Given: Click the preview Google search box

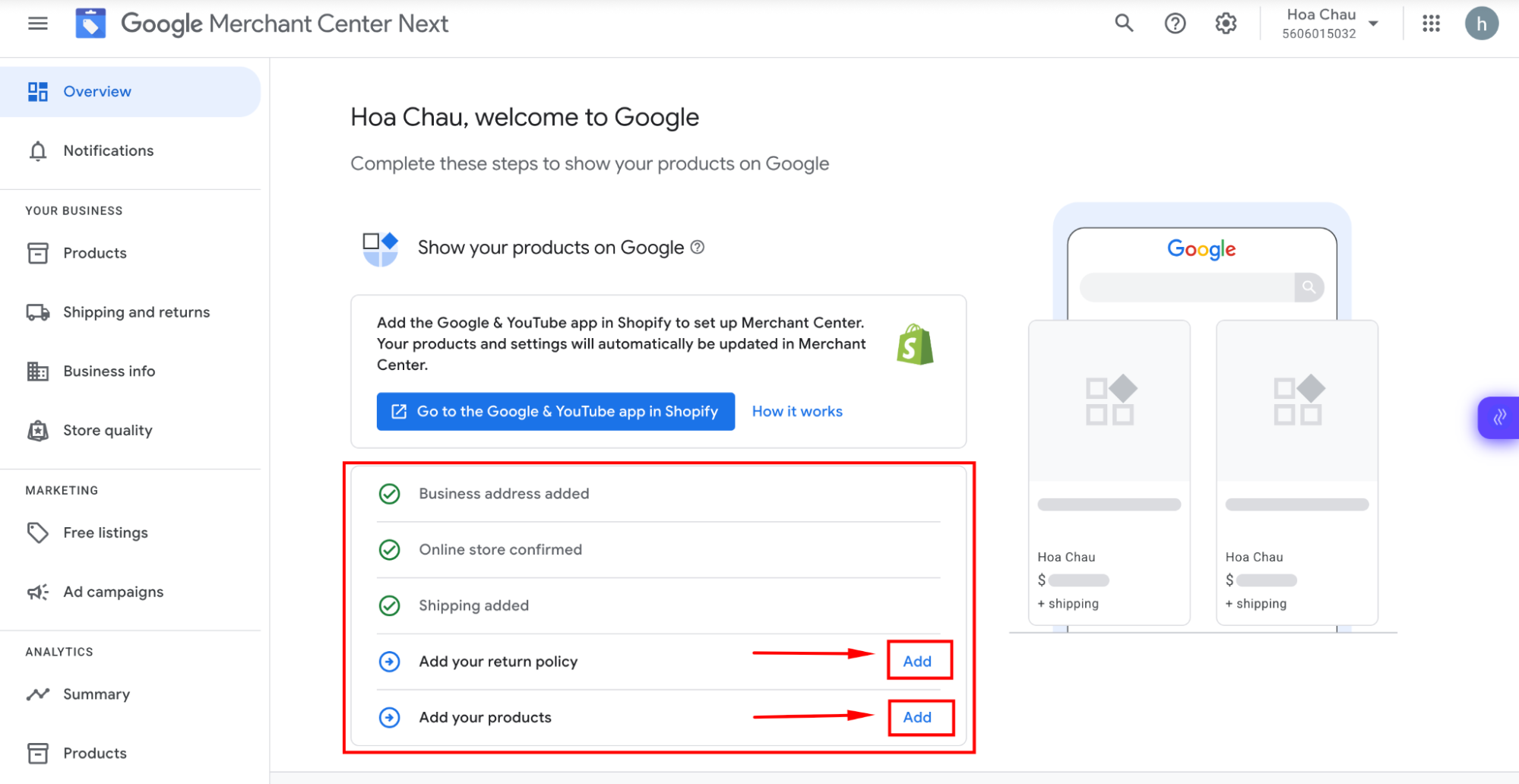Looking at the screenshot, I should 1187,287.
